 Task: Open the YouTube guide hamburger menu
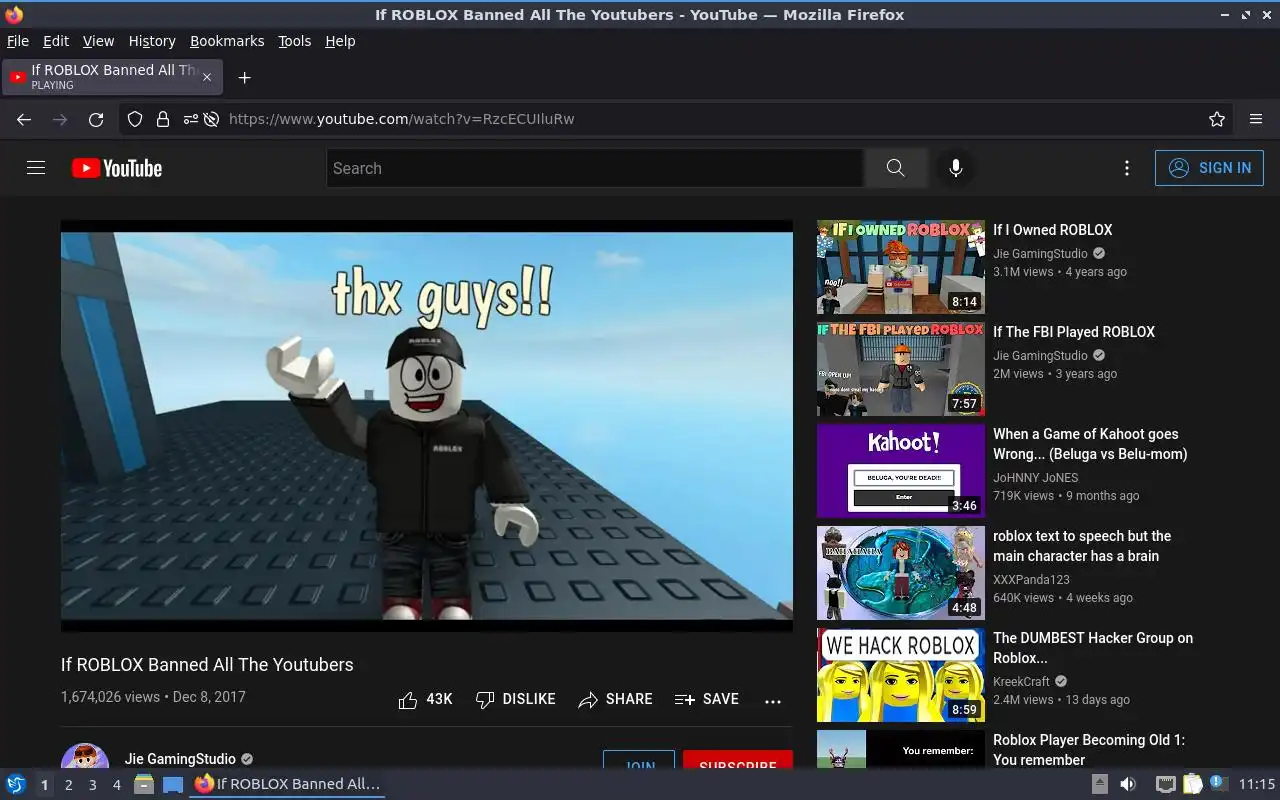point(36,168)
